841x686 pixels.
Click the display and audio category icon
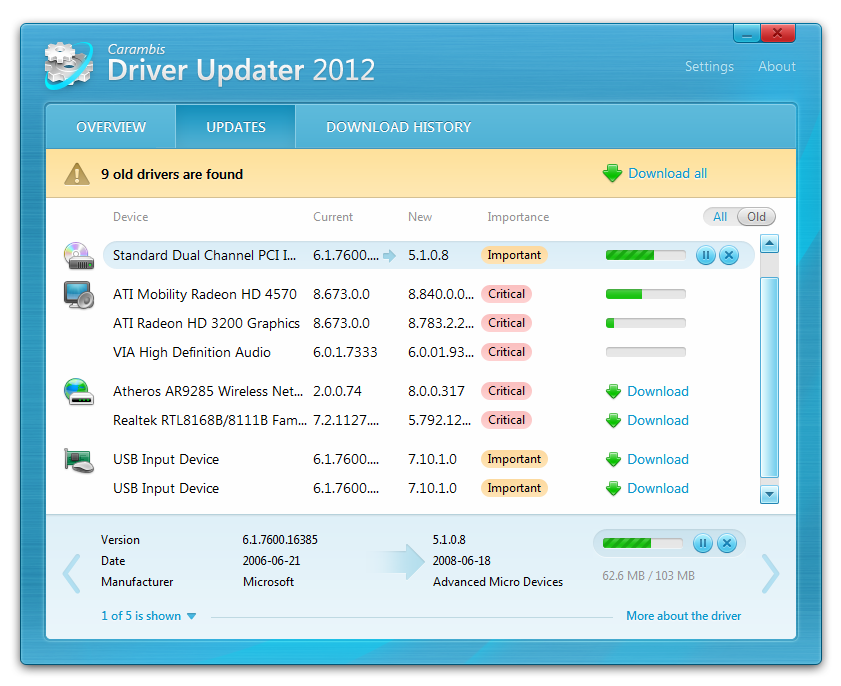[x=78, y=295]
